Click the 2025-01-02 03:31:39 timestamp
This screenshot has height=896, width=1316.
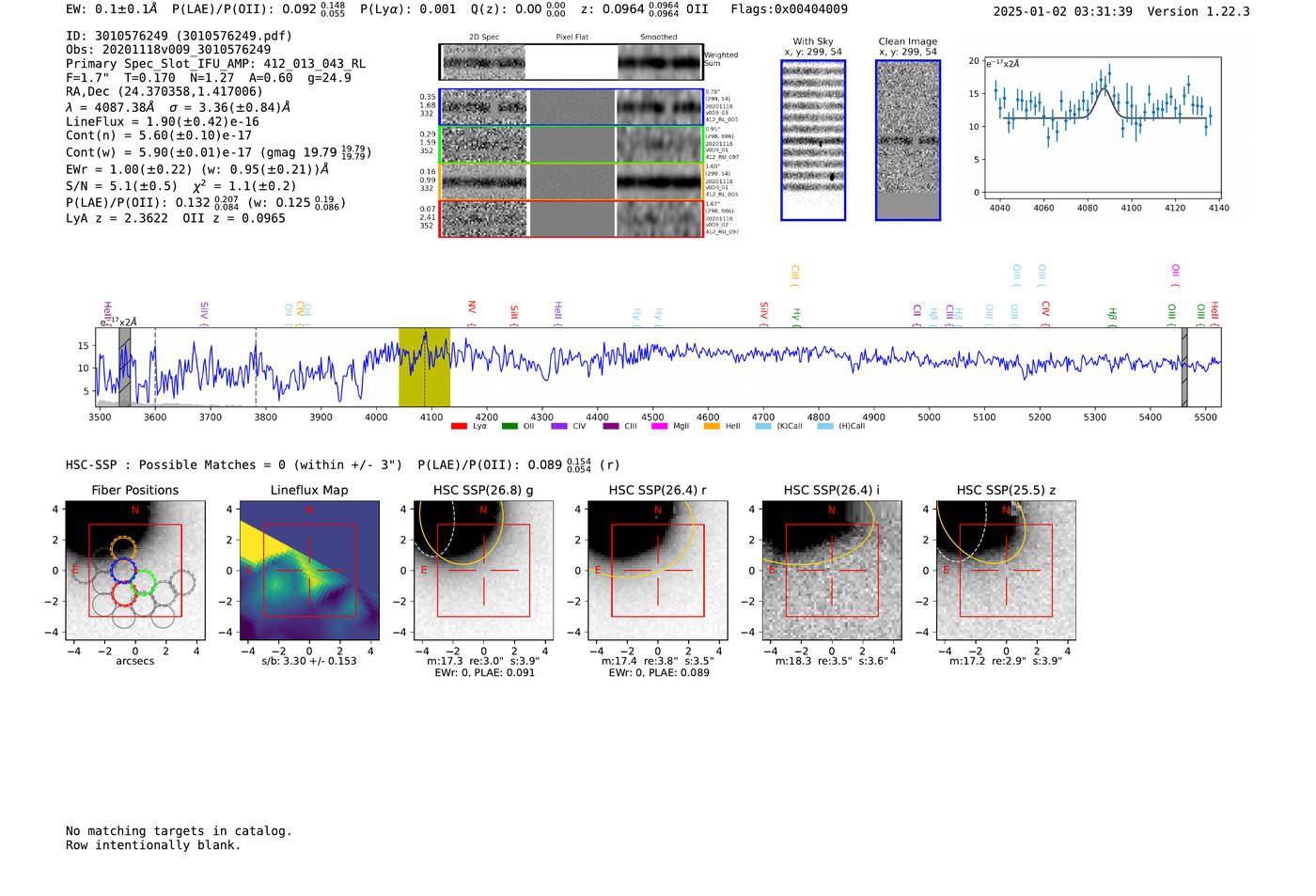click(x=1062, y=11)
